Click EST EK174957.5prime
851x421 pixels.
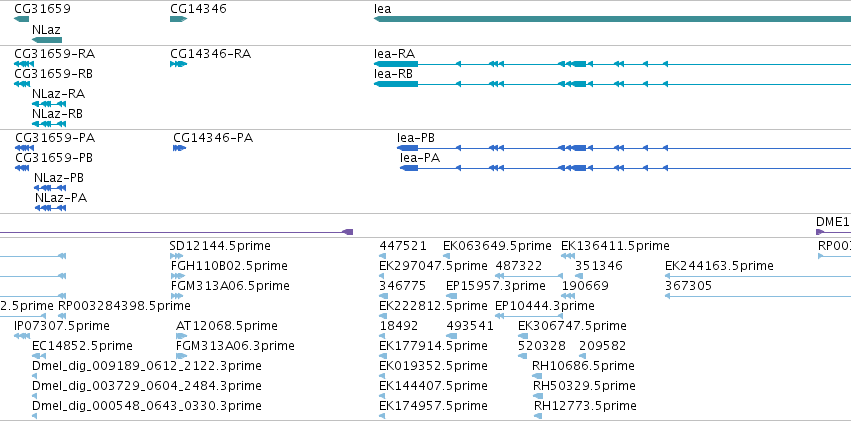point(433,406)
